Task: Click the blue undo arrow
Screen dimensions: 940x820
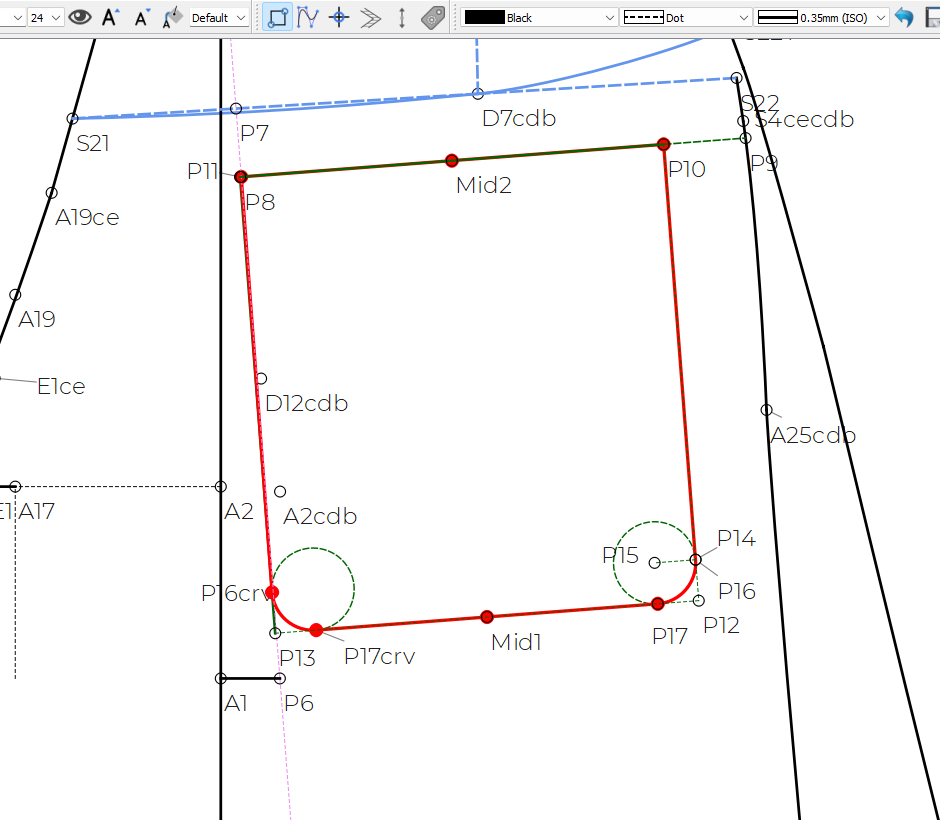Action: (904, 17)
